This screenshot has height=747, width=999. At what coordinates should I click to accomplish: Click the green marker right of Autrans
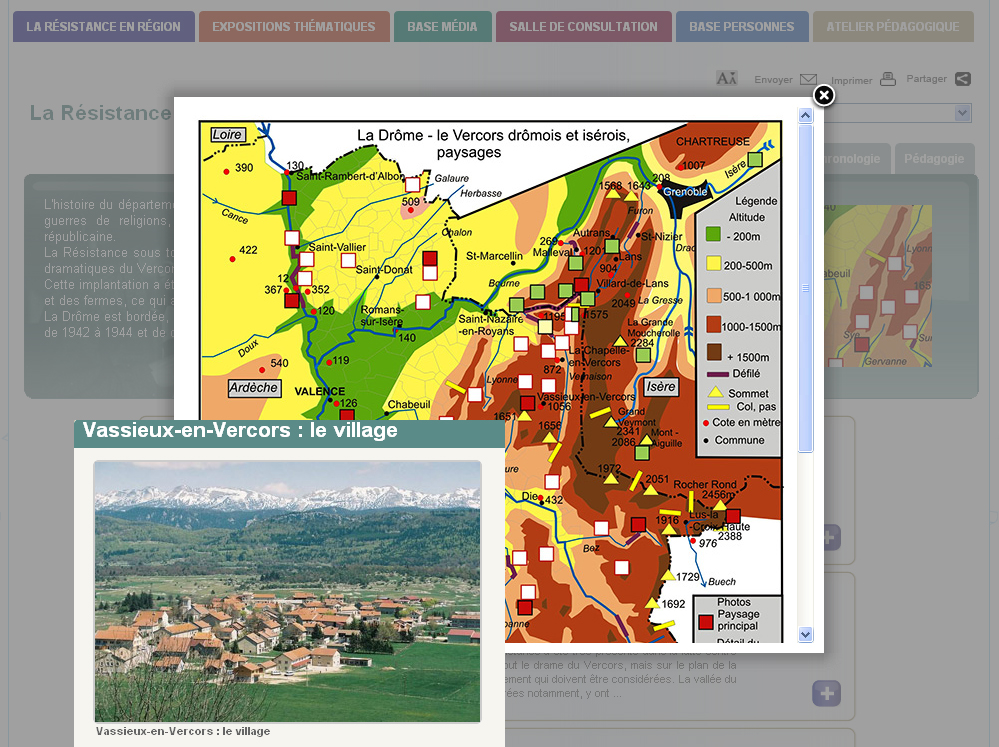click(612, 245)
